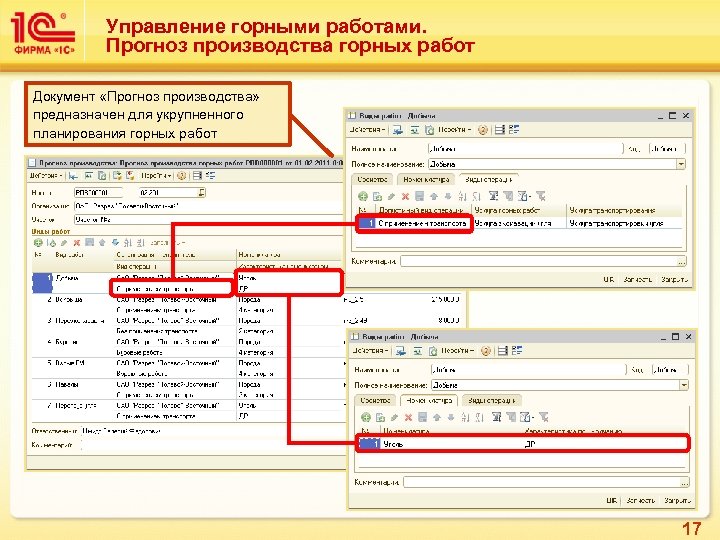This screenshot has width=720, height=540.
Task: Click Комментарий field in Уголь window
Action: (542, 482)
